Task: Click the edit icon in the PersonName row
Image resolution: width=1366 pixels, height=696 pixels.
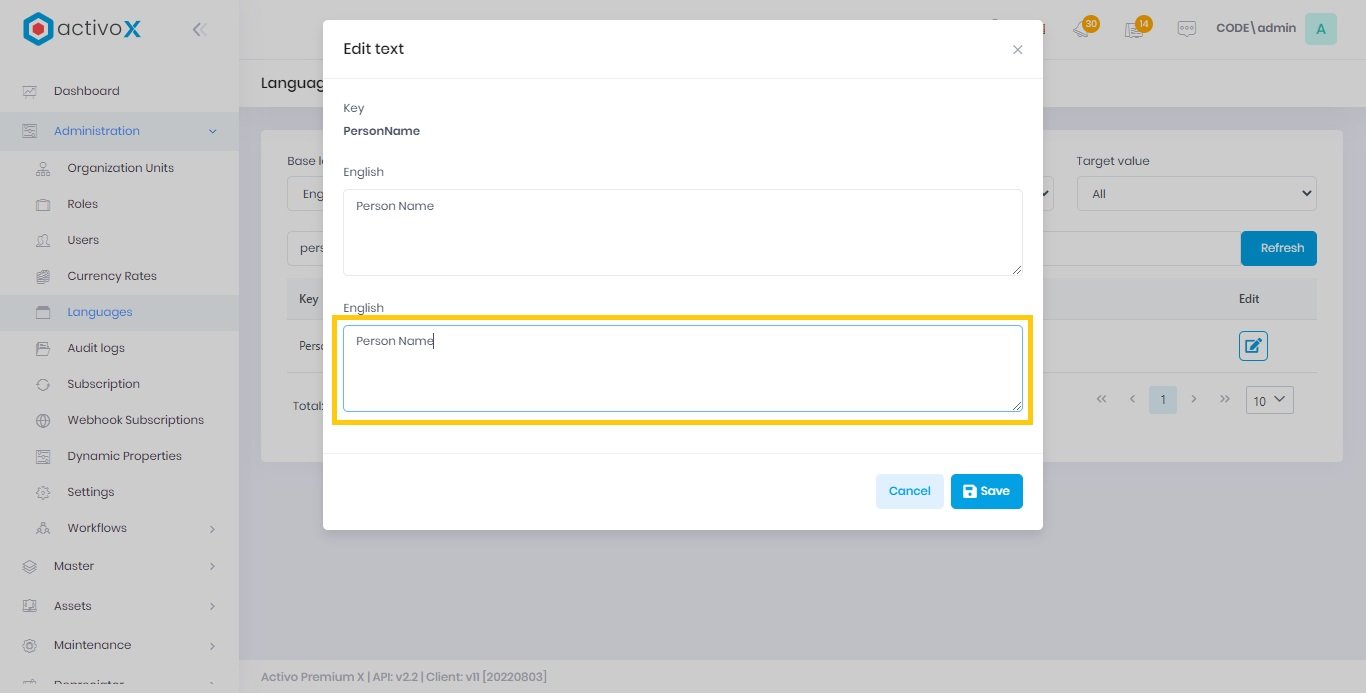Action: (1253, 347)
